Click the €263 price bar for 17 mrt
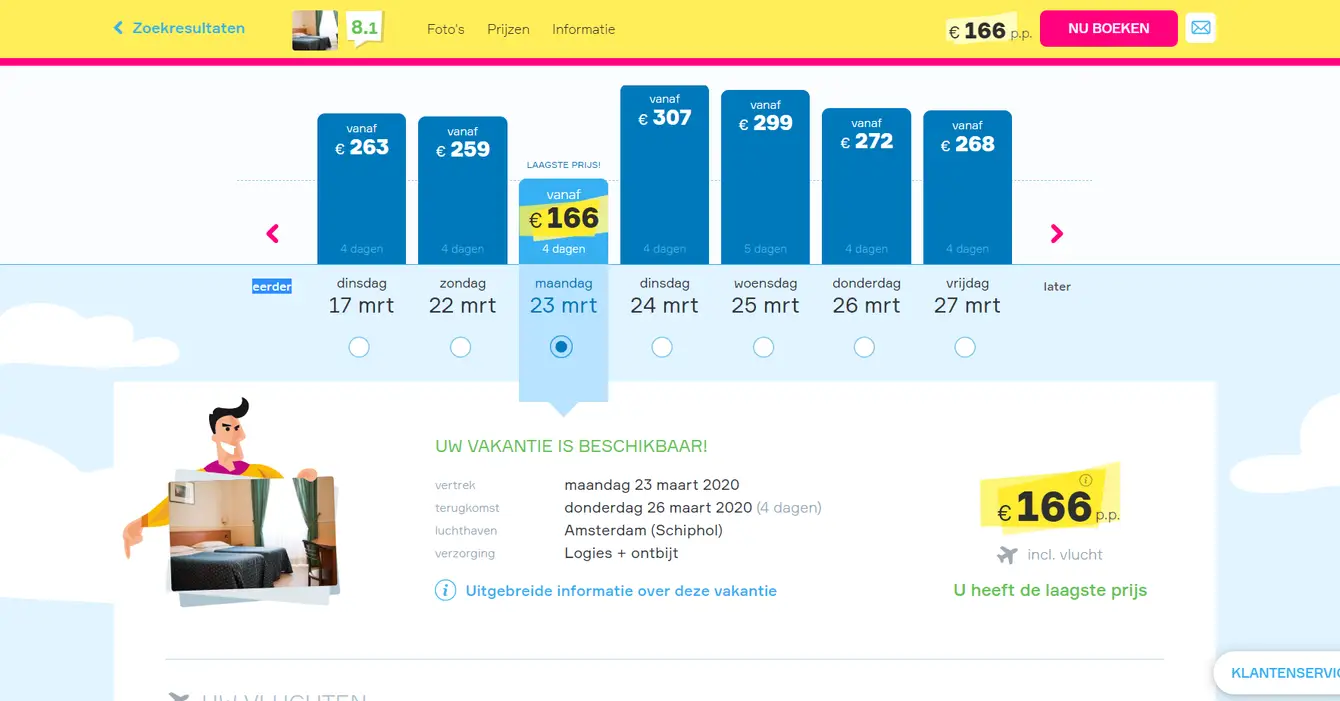The image size is (1340, 701). click(x=362, y=189)
